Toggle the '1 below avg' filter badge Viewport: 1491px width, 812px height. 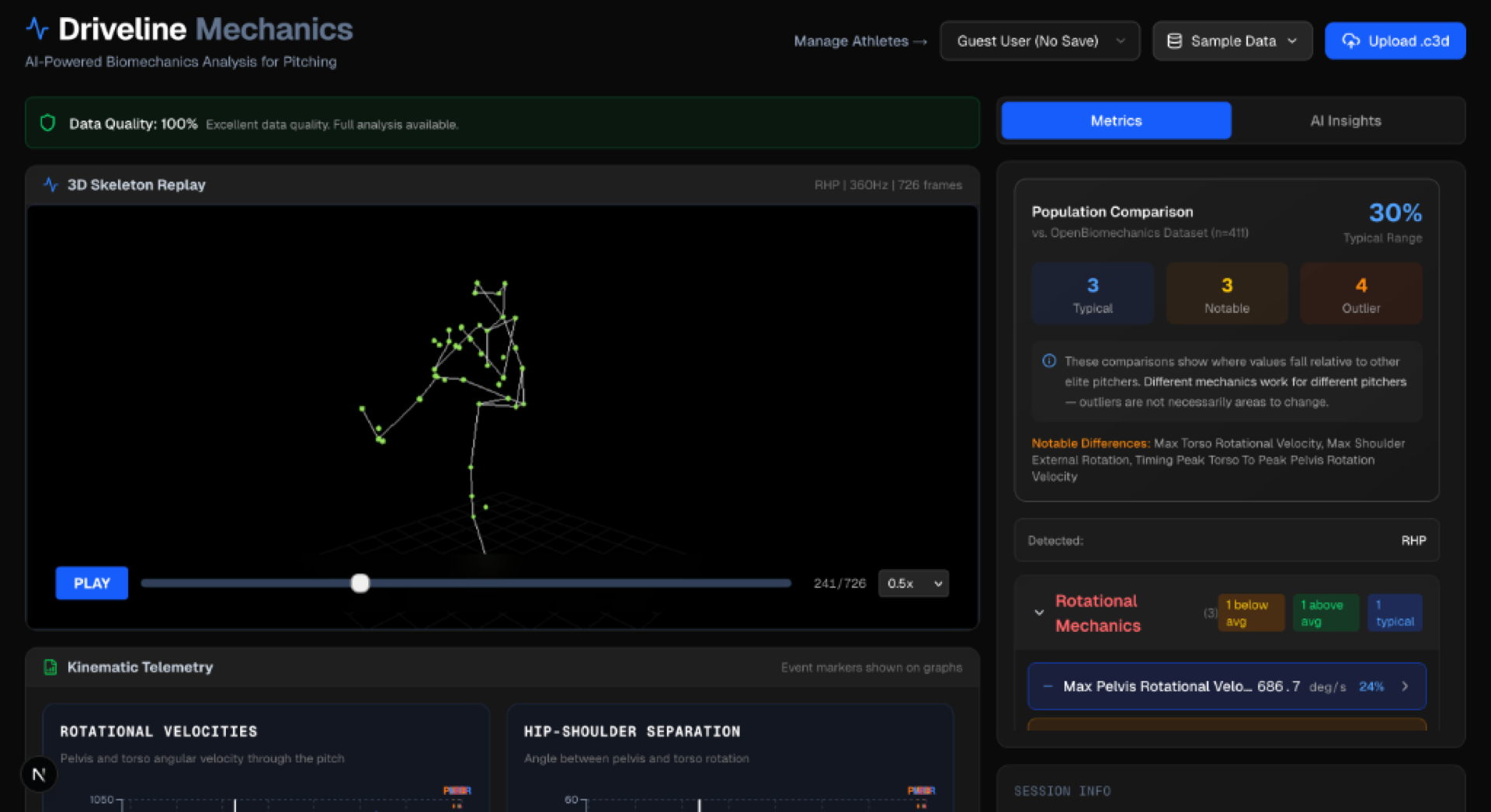tap(1250, 612)
